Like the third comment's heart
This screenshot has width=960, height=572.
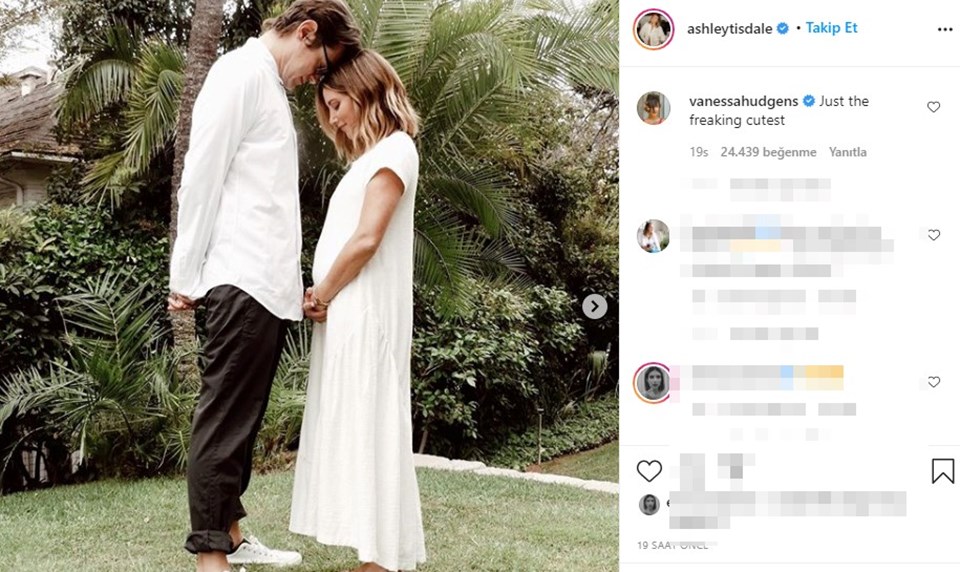tap(934, 382)
